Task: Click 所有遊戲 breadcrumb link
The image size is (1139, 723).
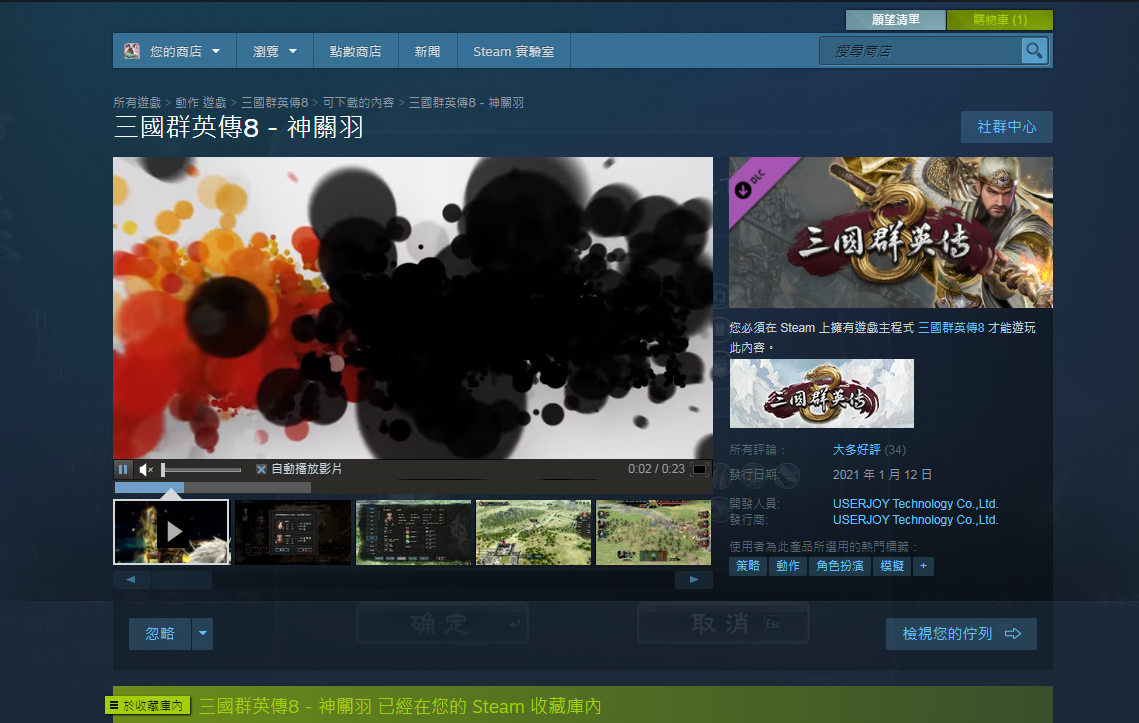Action: [x=137, y=102]
